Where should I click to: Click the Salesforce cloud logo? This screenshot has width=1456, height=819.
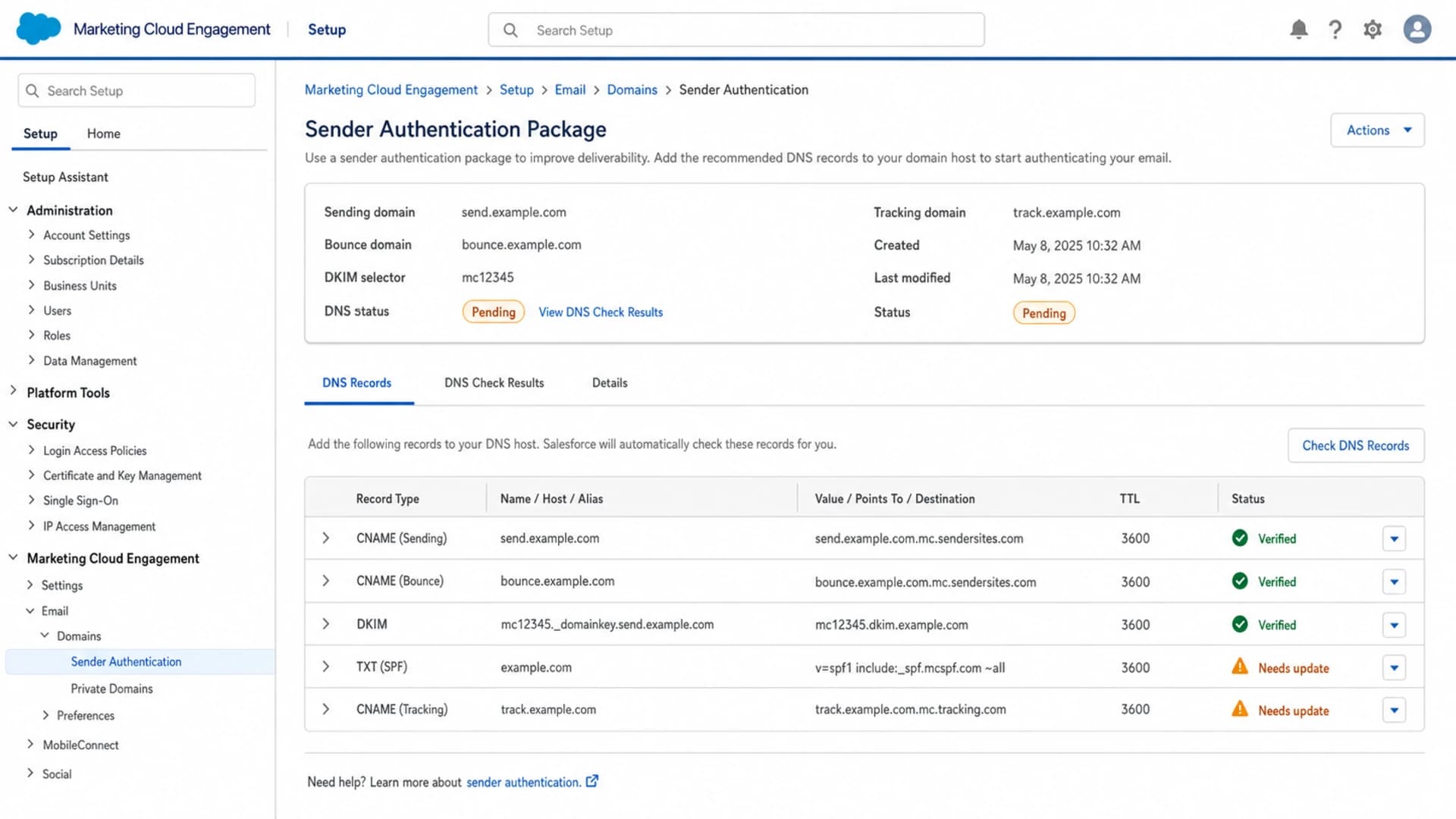click(x=38, y=29)
